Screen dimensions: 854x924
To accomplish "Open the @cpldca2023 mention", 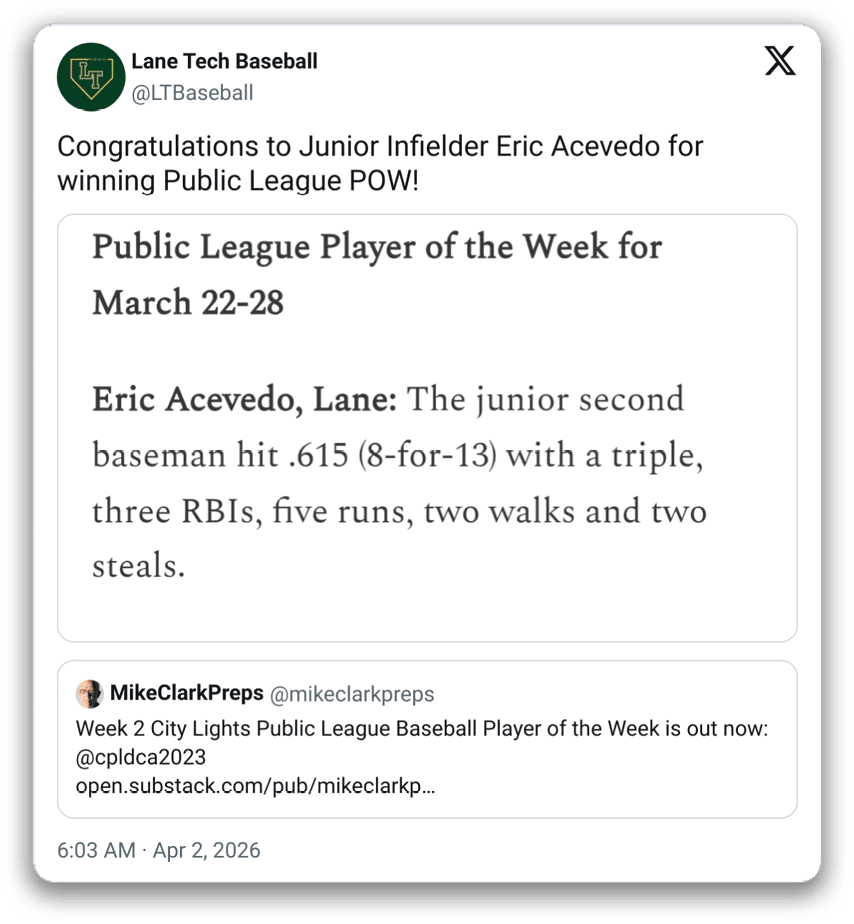I will click(141, 757).
